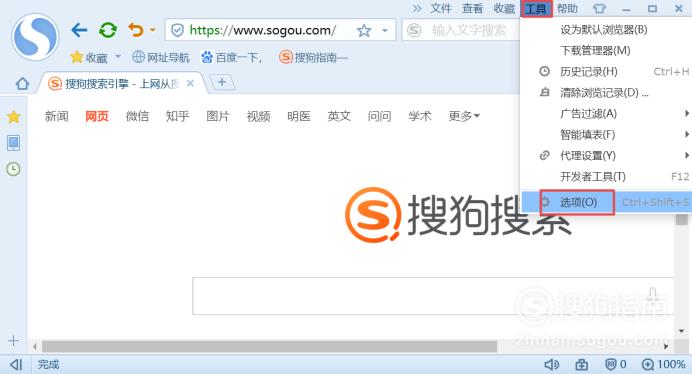This screenshot has height=374, width=692.
Task: Click the ad-block counter icon showing 0
Action: click(616, 364)
